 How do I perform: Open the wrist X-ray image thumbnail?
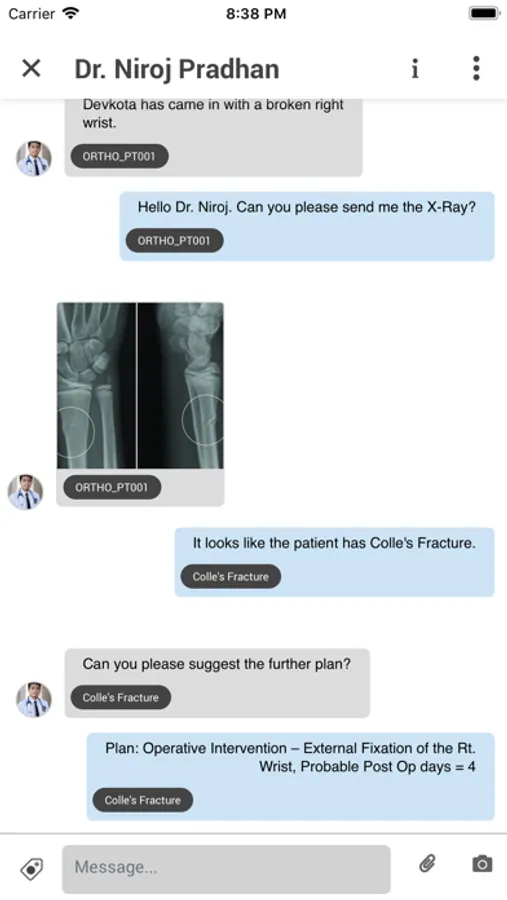140,385
